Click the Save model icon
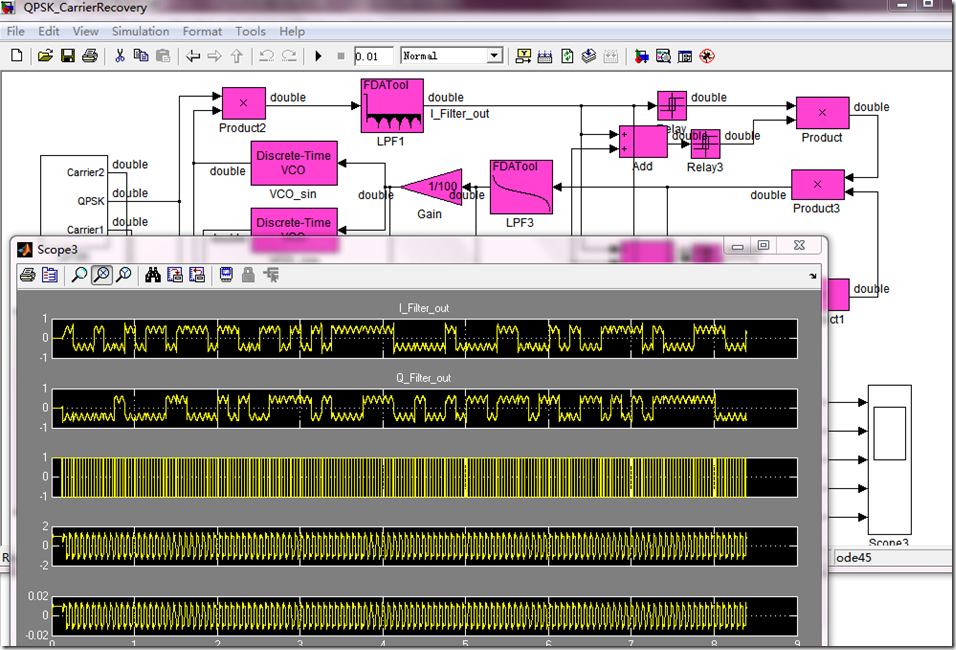Image resolution: width=956 pixels, height=650 pixels. (68, 56)
